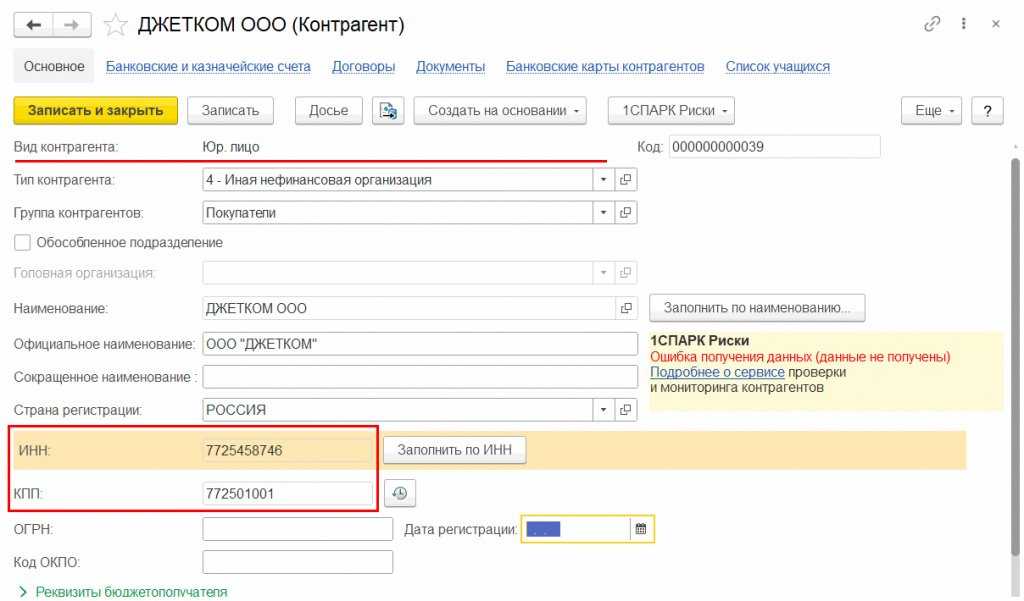Image resolution: width=1024 pixels, height=601 pixels.
Task: Expand Тип контрагента dropdown list
Action: coord(603,180)
